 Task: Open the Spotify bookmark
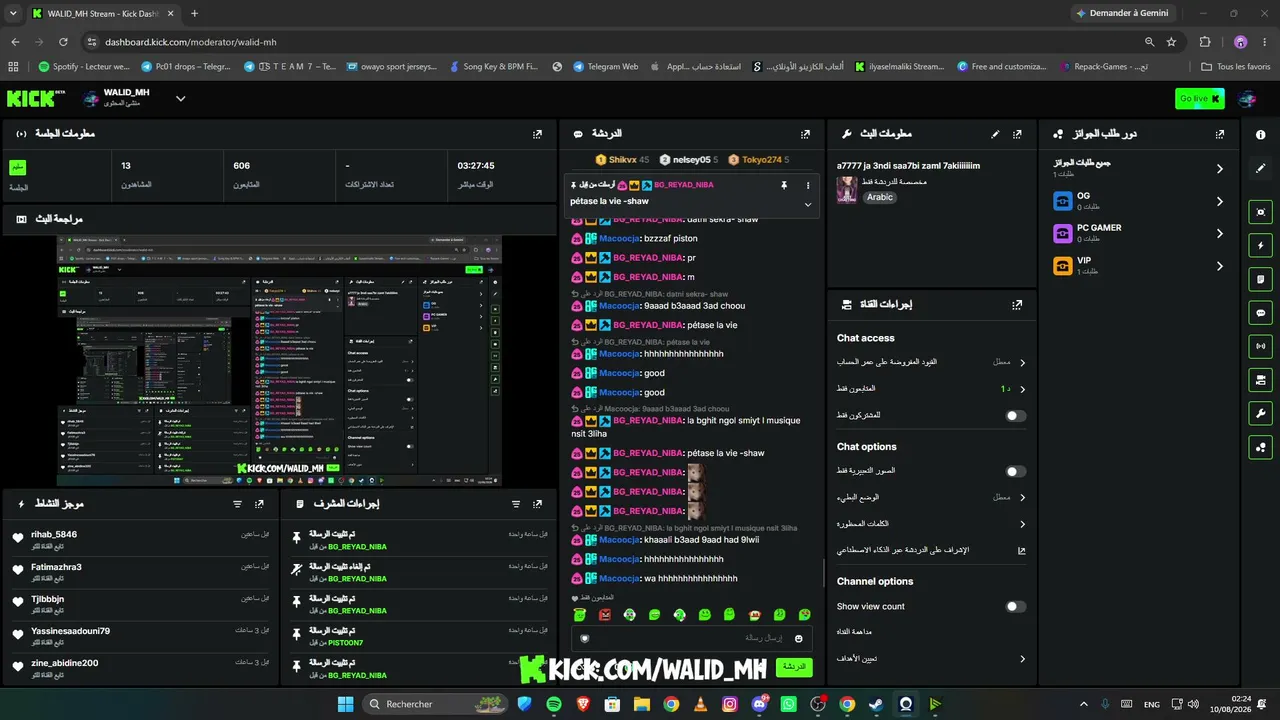click(x=84, y=67)
